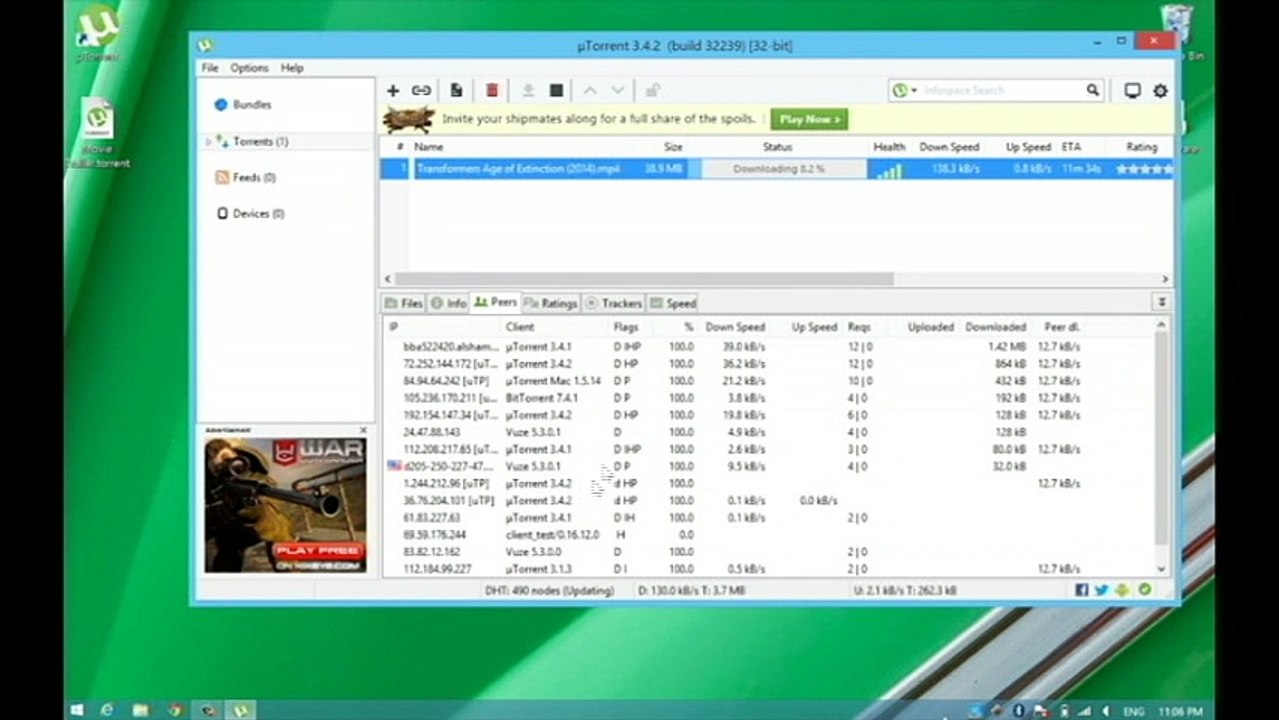
Task: Open Preferences gear icon
Action: coord(1160,91)
